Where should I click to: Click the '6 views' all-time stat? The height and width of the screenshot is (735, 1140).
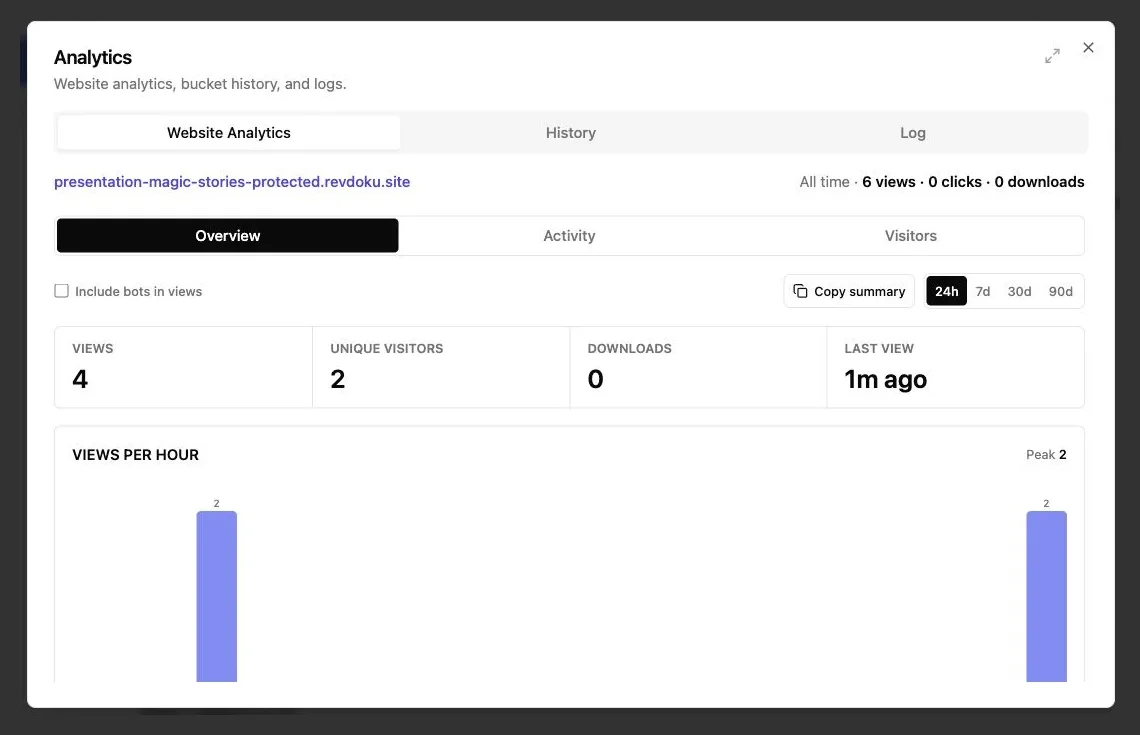pos(888,182)
